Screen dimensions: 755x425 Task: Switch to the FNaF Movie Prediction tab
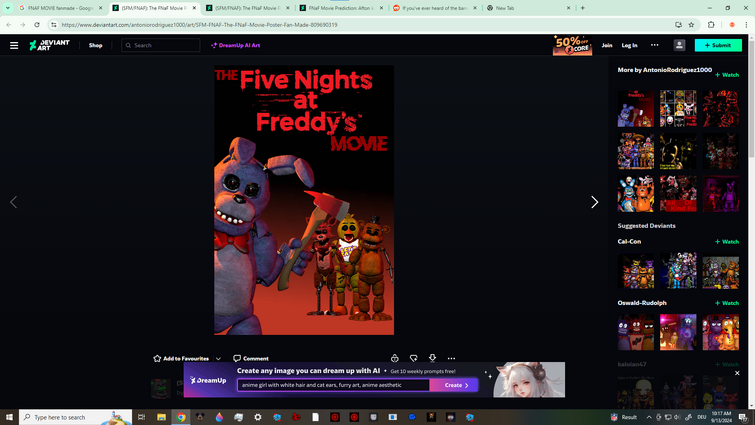point(340,8)
